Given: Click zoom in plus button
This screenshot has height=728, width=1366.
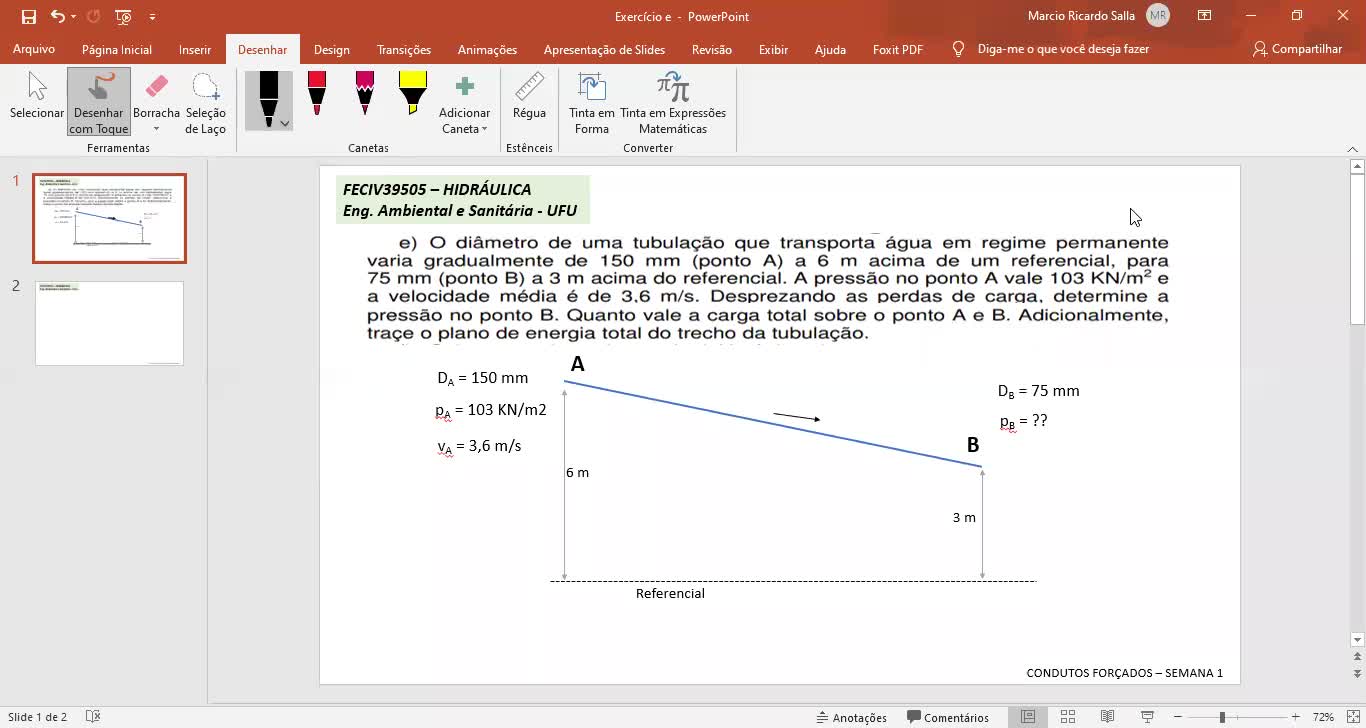Looking at the screenshot, I should (x=1295, y=717).
